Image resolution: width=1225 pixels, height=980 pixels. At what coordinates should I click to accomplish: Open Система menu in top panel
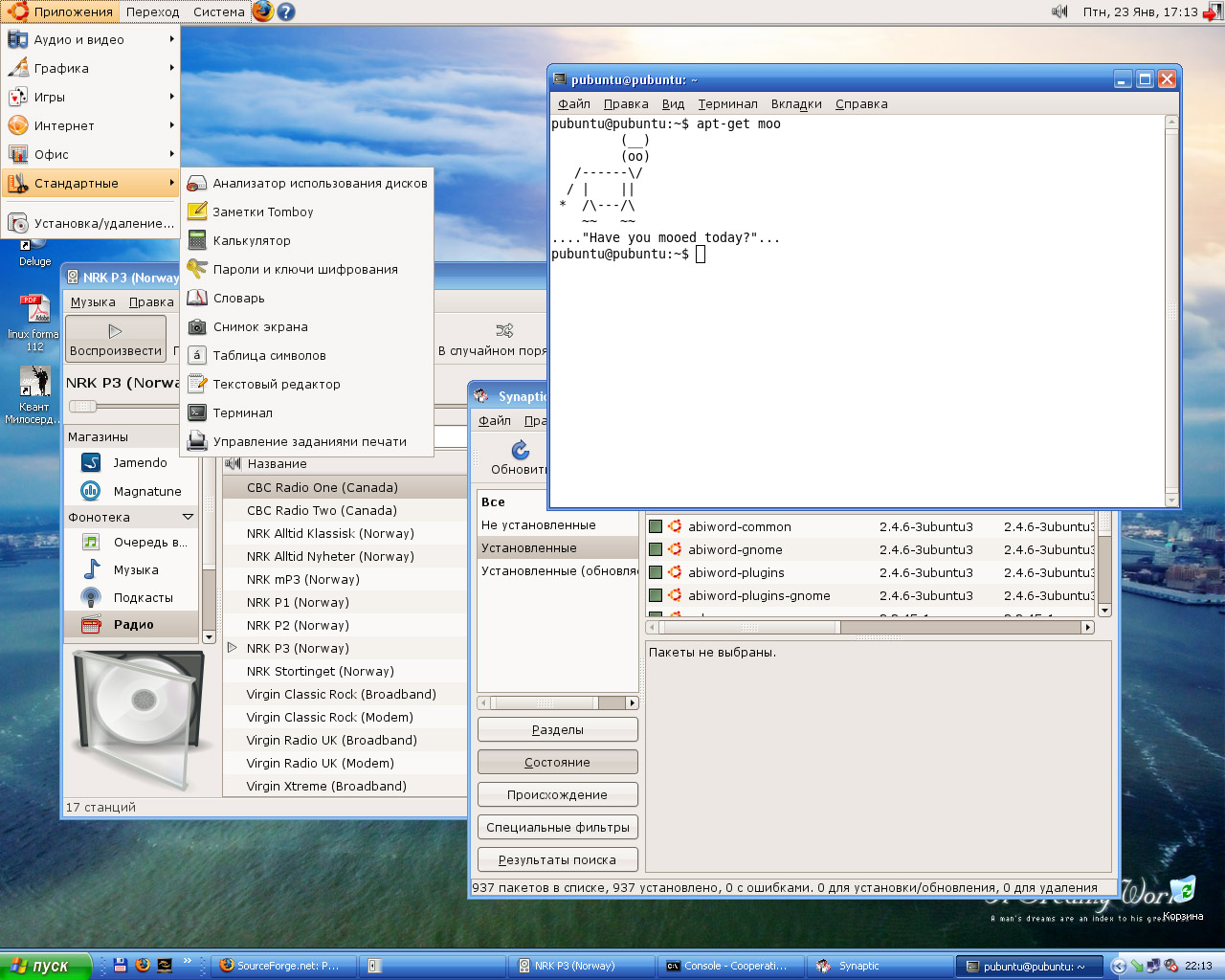pyautogui.click(x=219, y=11)
